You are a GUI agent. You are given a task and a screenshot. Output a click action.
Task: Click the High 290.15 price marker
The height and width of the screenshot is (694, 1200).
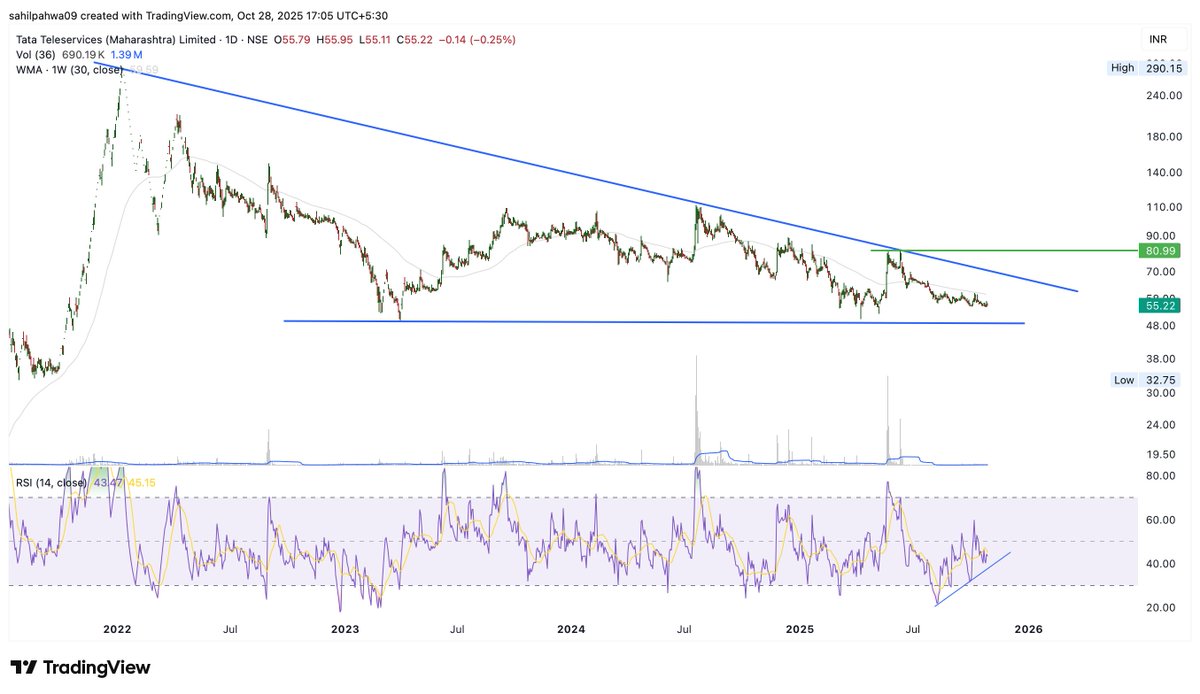coord(1146,68)
